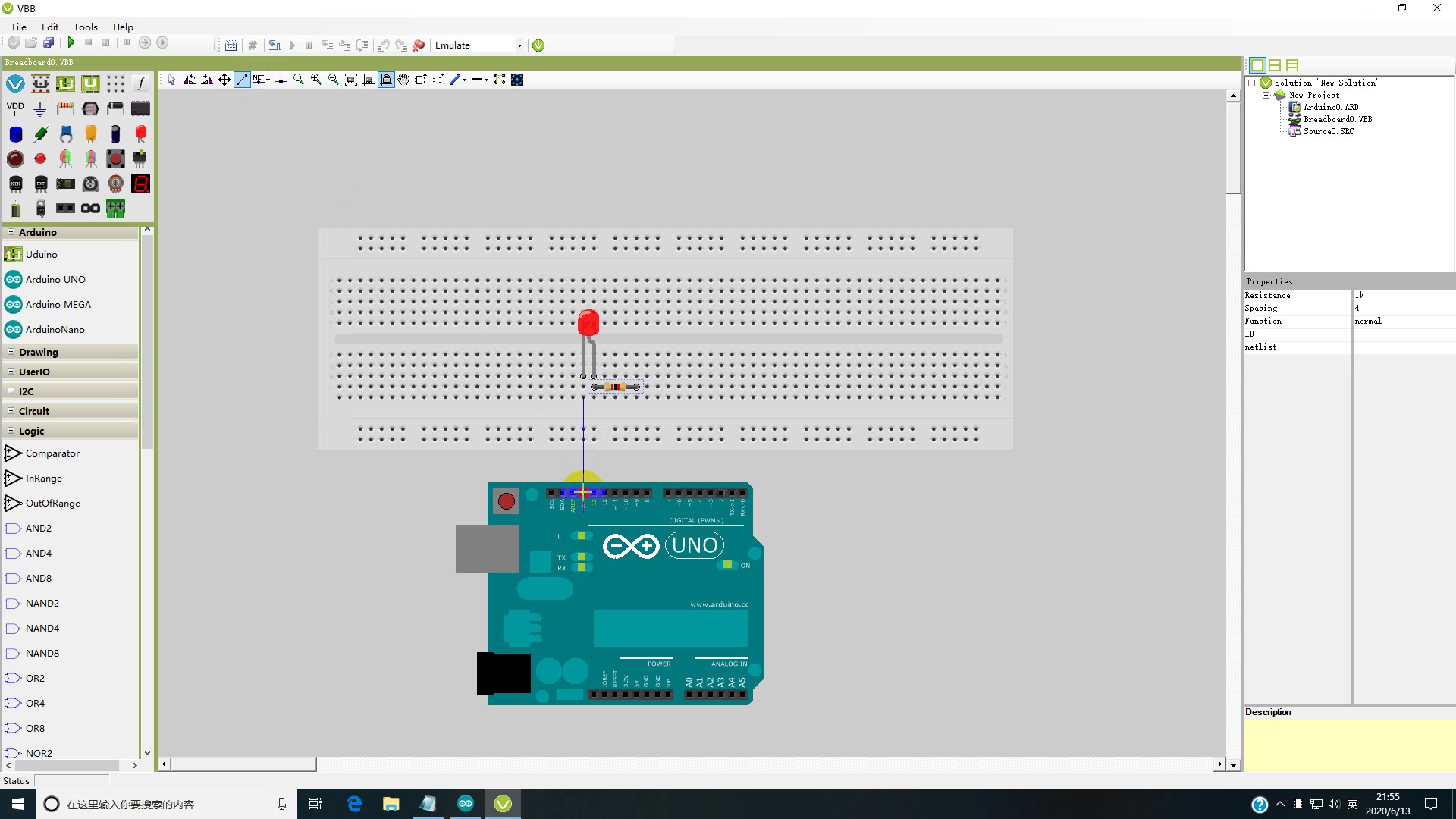Pick the VDD power symbol component
Viewport: 1456px width, 819px height.
15,108
